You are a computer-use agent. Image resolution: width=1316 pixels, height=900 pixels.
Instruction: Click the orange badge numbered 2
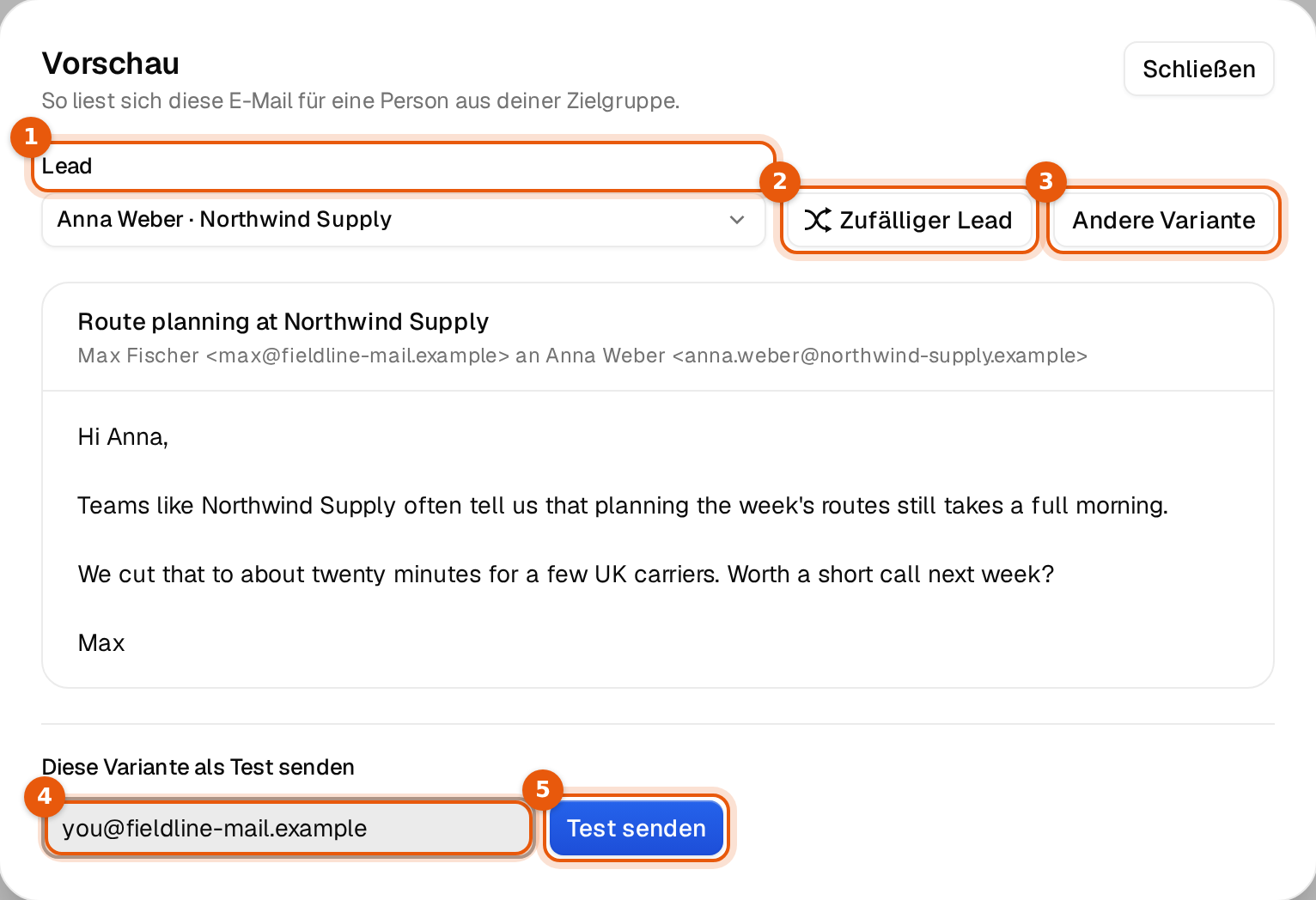(x=780, y=181)
